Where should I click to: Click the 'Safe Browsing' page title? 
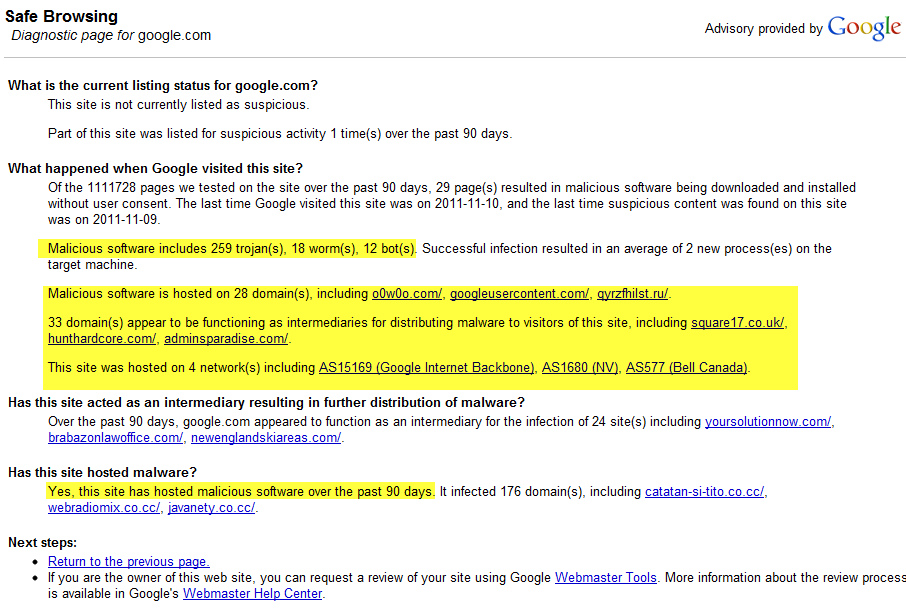[x=61, y=16]
